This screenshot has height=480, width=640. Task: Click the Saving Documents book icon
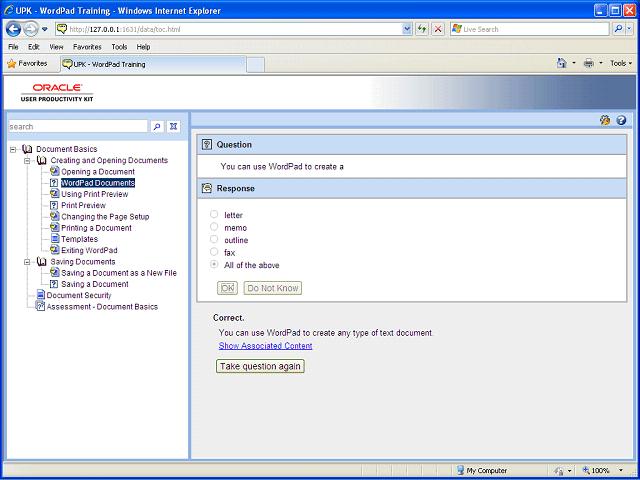point(41,262)
